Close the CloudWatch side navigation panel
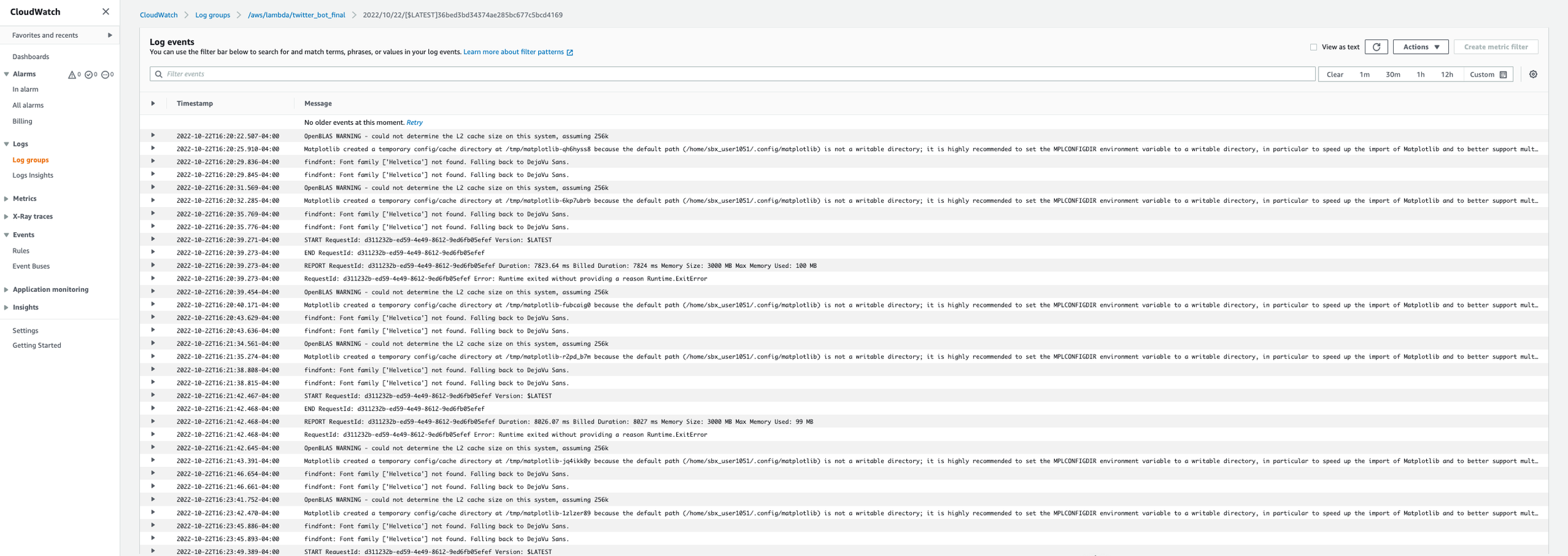Screen dimensions: 1568x556 pos(105,12)
